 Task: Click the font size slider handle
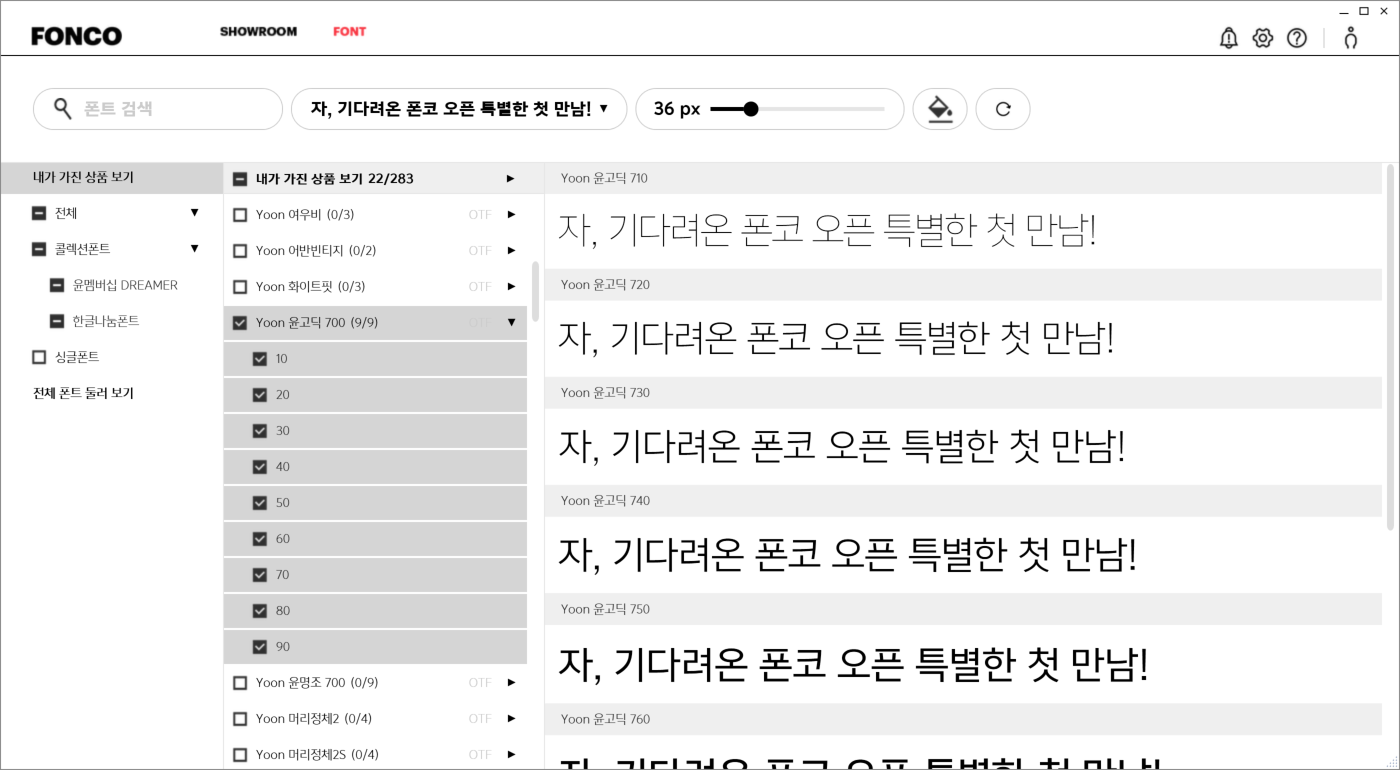(x=751, y=109)
